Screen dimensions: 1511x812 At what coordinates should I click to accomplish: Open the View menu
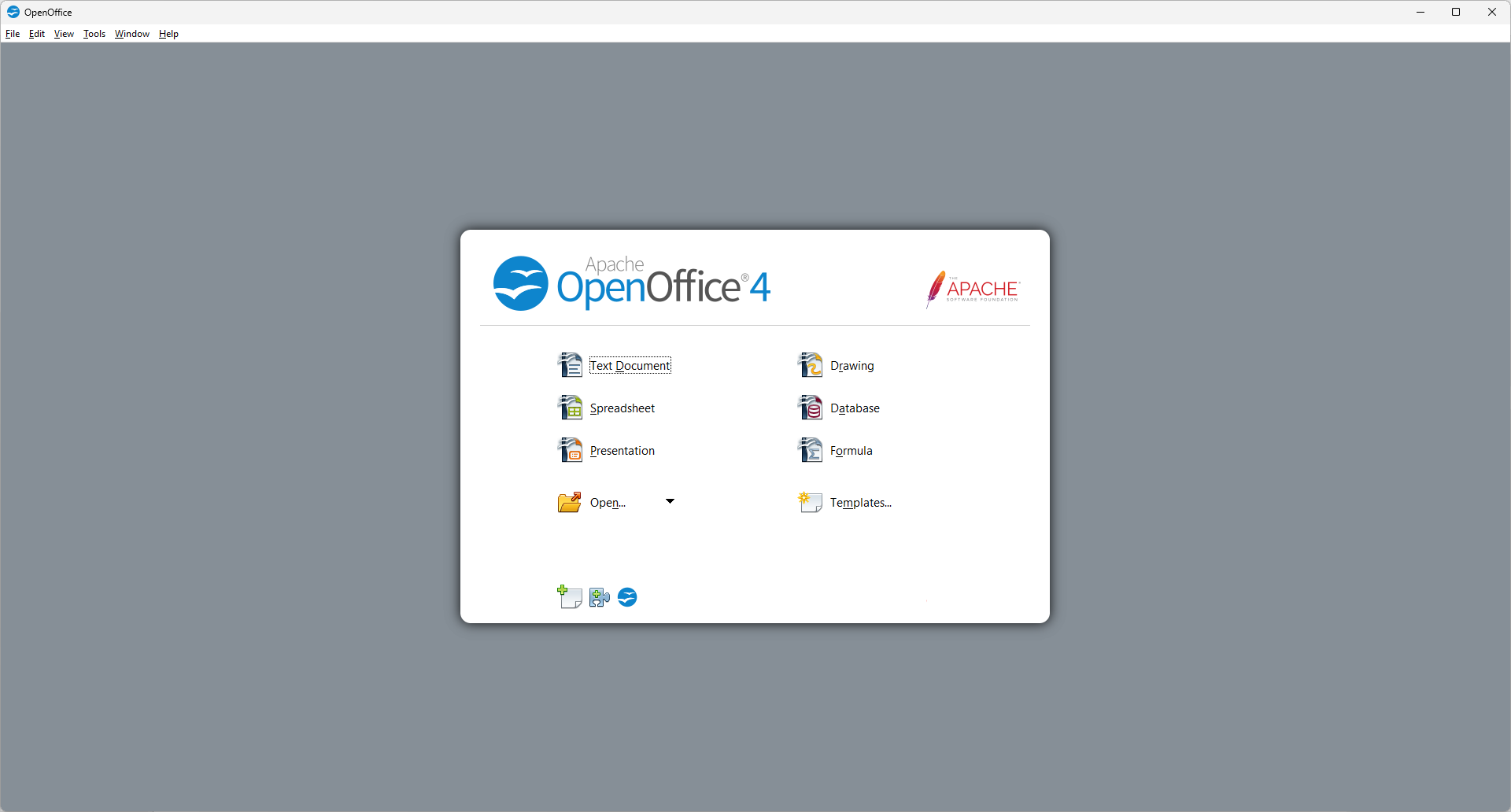click(x=63, y=33)
